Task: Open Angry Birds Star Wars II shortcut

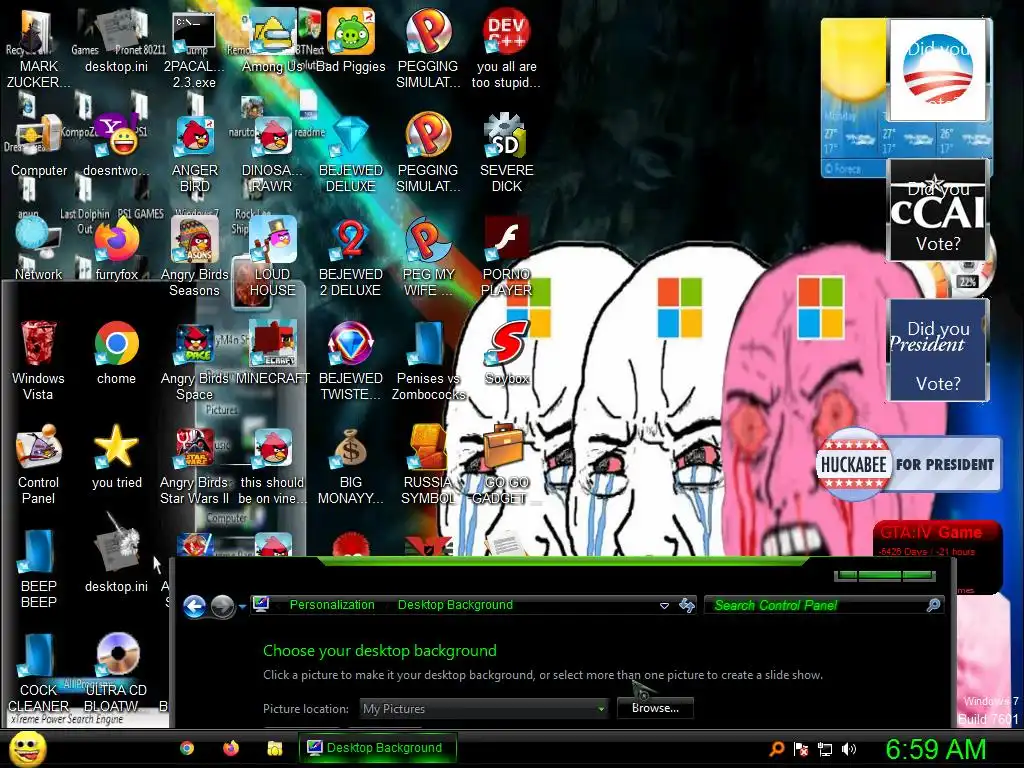Action: coord(195,465)
